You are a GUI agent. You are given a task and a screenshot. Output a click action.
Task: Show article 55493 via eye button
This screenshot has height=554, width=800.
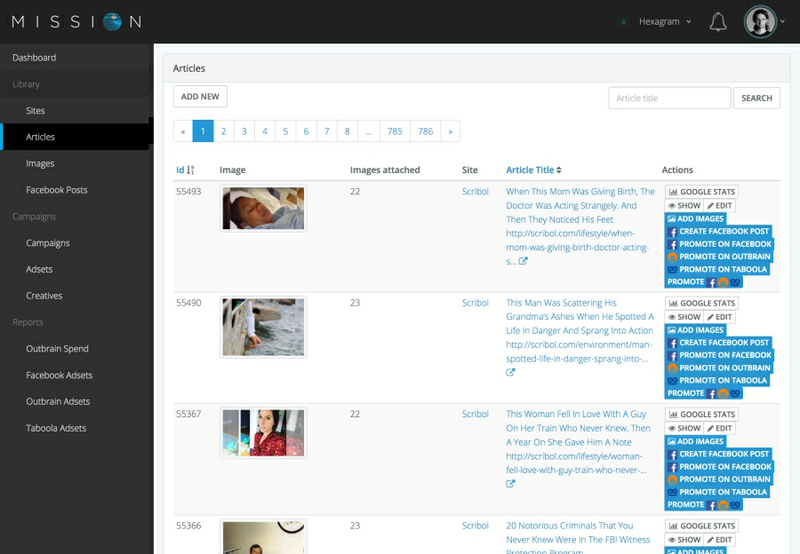click(684, 205)
